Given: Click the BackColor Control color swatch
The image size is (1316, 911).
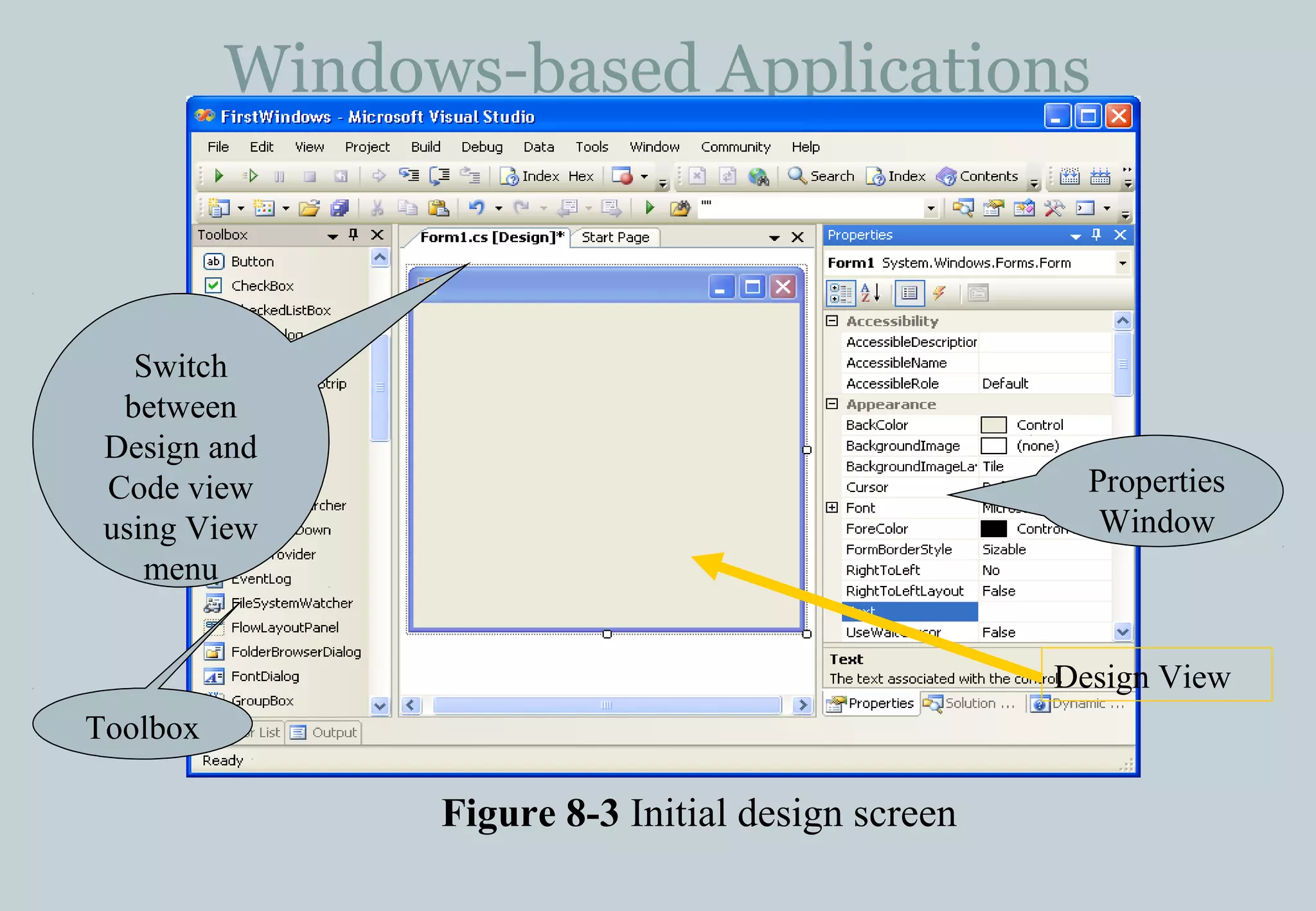Looking at the screenshot, I should tap(993, 425).
